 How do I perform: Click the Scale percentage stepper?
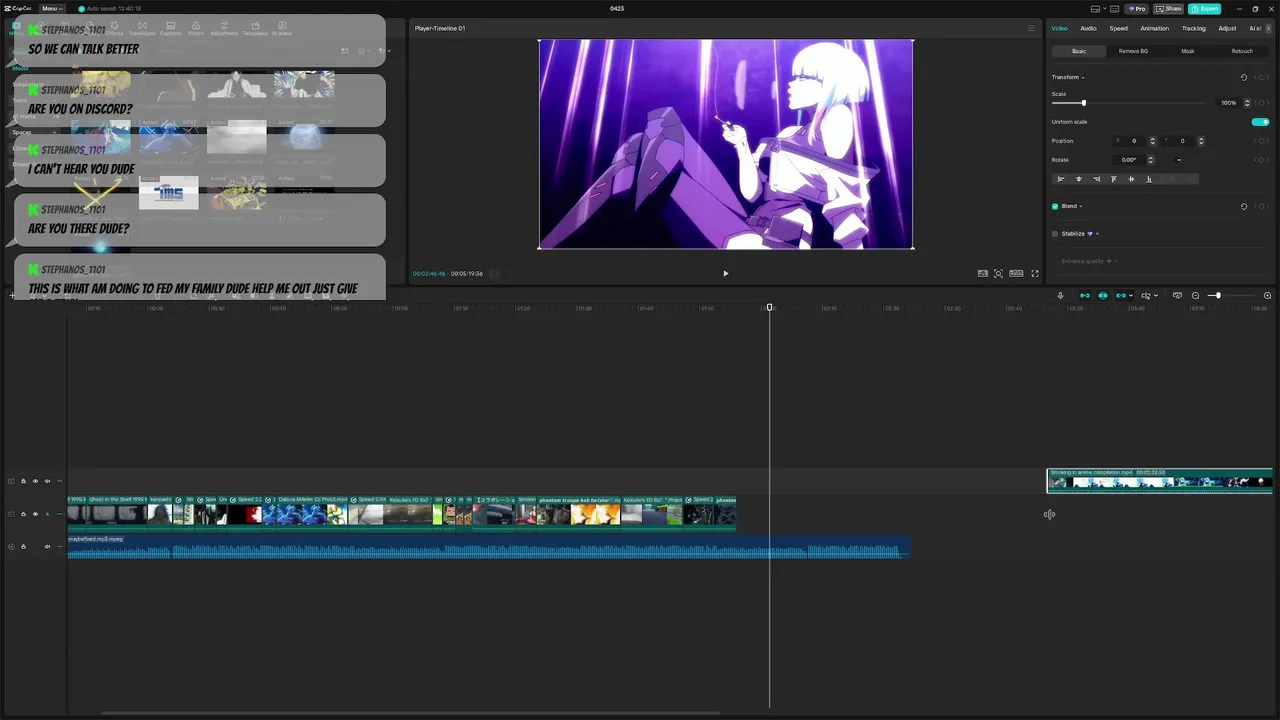pos(1245,103)
